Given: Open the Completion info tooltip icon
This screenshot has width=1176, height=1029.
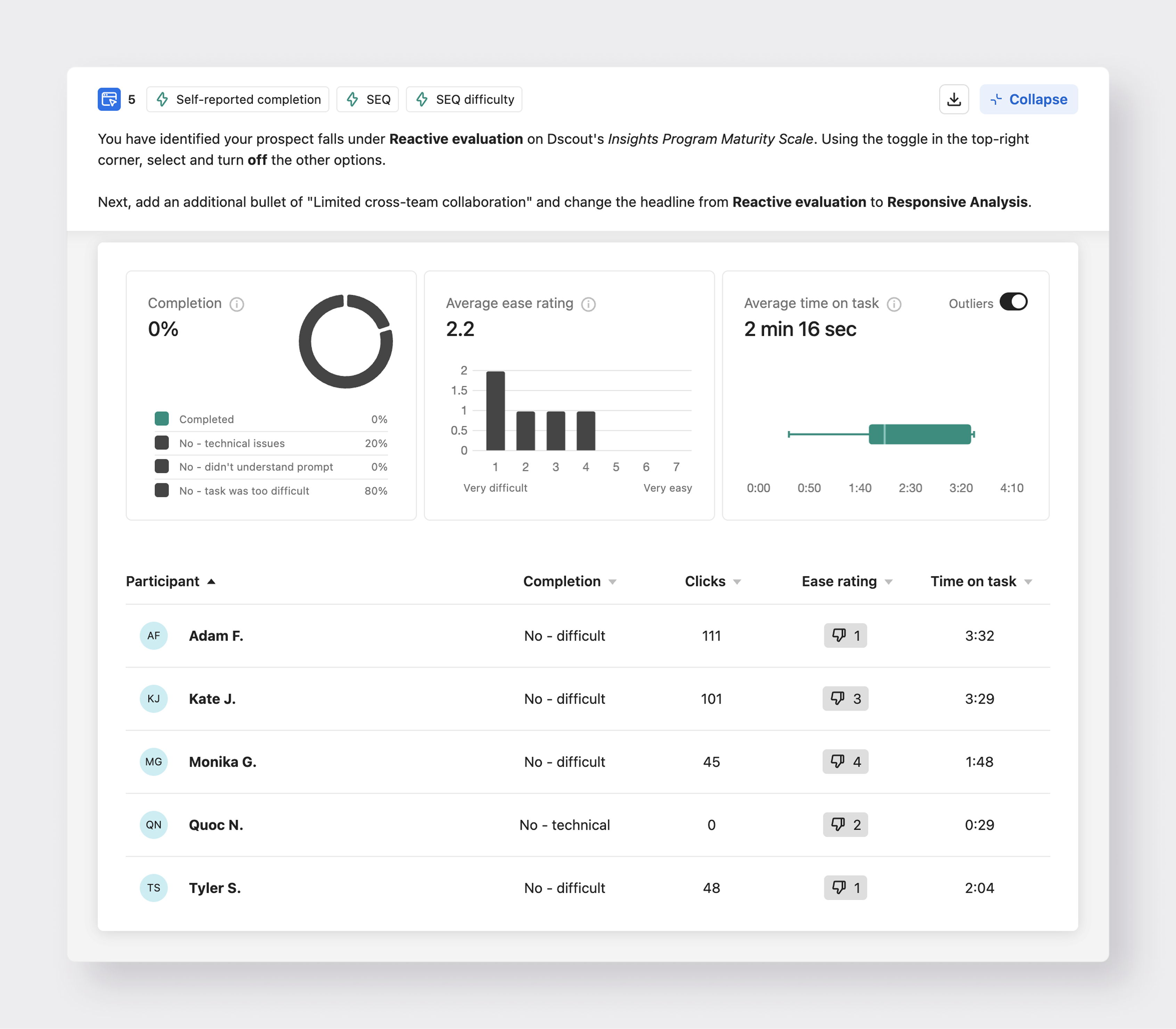Looking at the screenshot, I should click(236, 304).
